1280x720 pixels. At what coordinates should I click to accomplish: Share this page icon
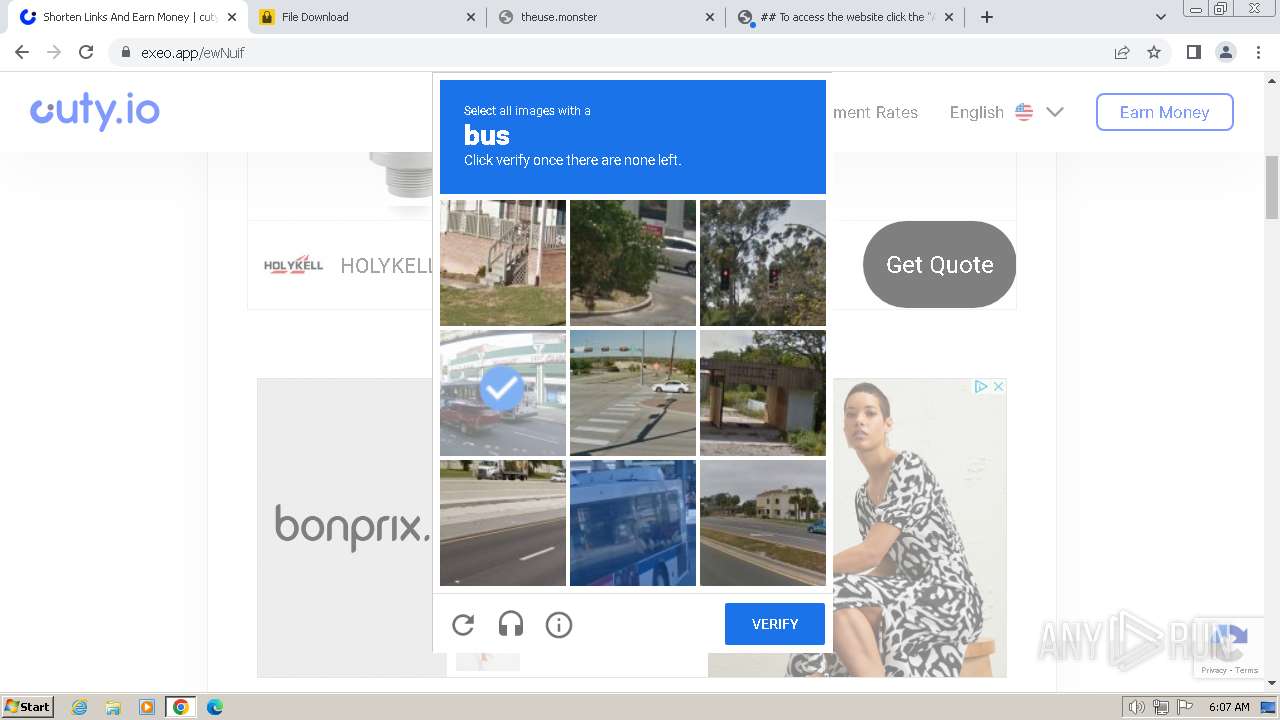pos(1122,52)
